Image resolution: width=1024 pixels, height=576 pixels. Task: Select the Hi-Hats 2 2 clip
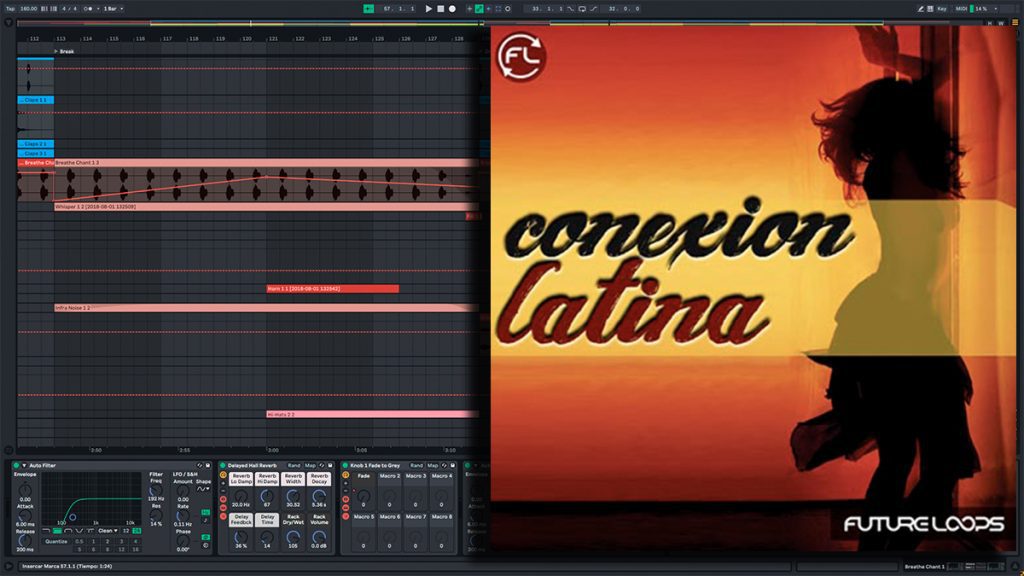click(372, 414)
